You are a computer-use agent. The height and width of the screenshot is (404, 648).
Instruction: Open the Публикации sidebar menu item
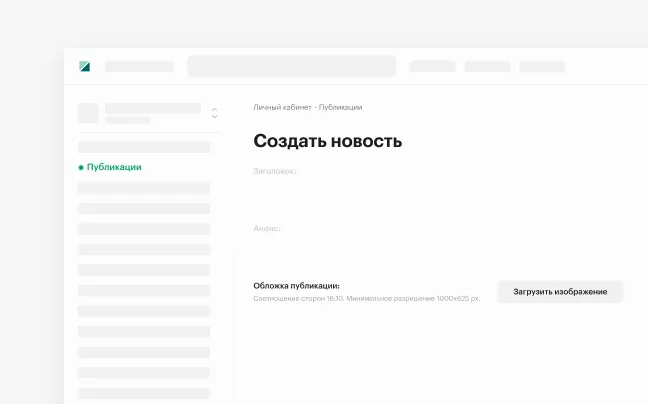[x=114, y=167]
